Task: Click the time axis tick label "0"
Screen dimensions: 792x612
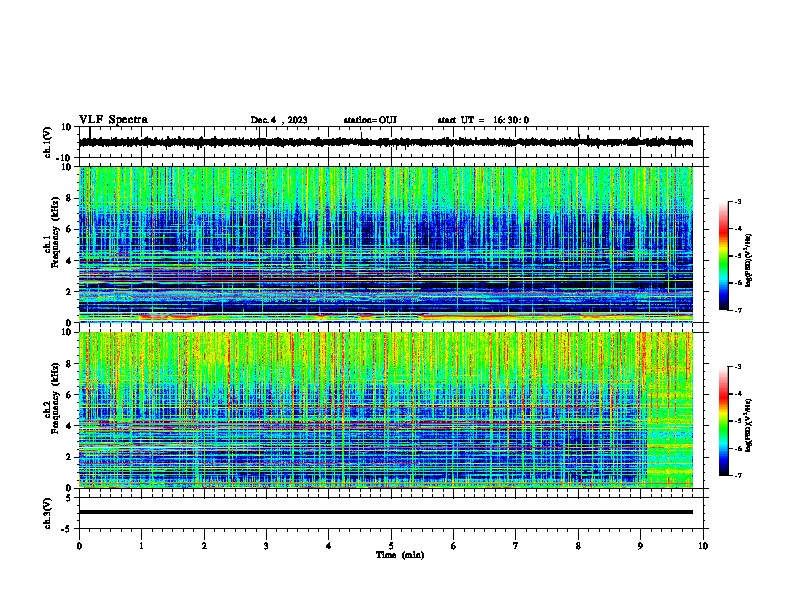Action: (79, 546)
